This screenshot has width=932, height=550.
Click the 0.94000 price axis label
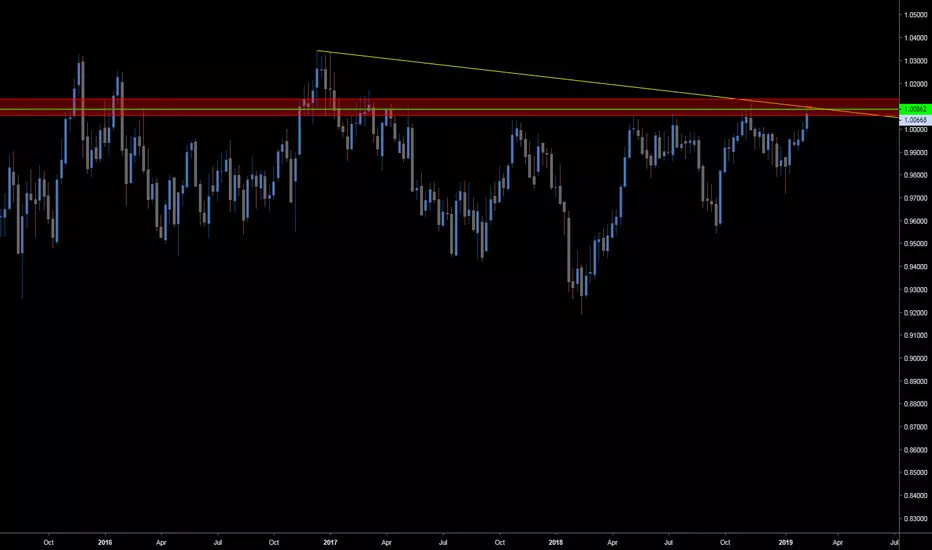pyautogui.click(x=916, y=267)
